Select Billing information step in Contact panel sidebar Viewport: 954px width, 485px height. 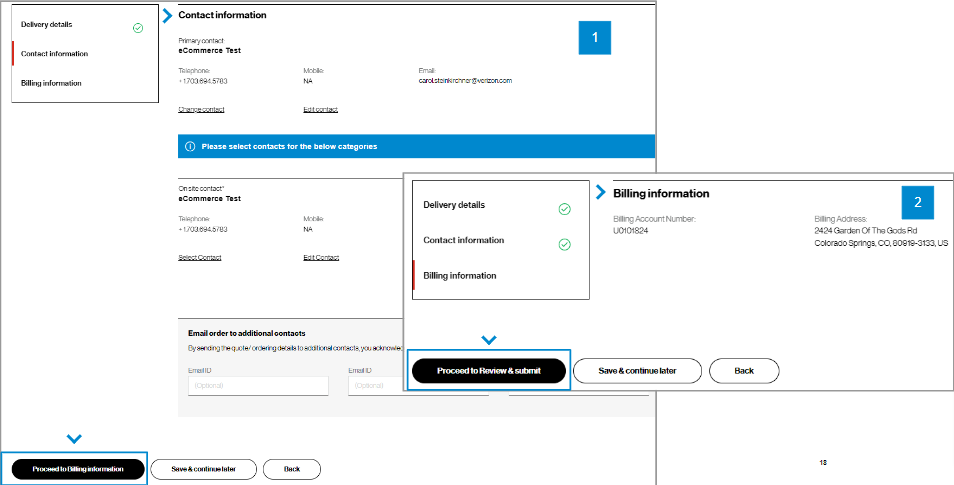coord(51,83)
